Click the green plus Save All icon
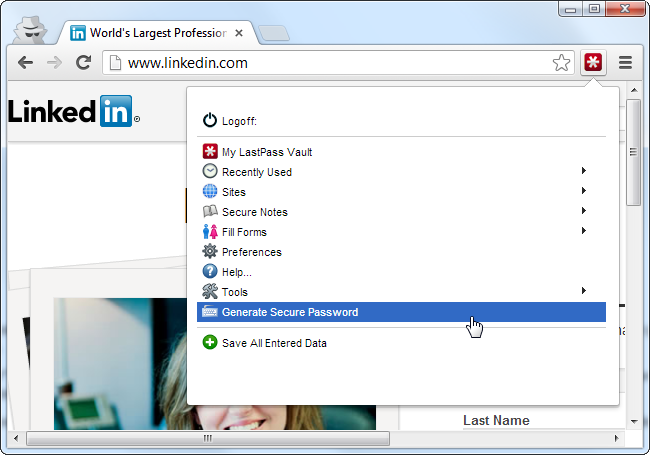This screenshot has width=650, height=455. click(210, 342)
